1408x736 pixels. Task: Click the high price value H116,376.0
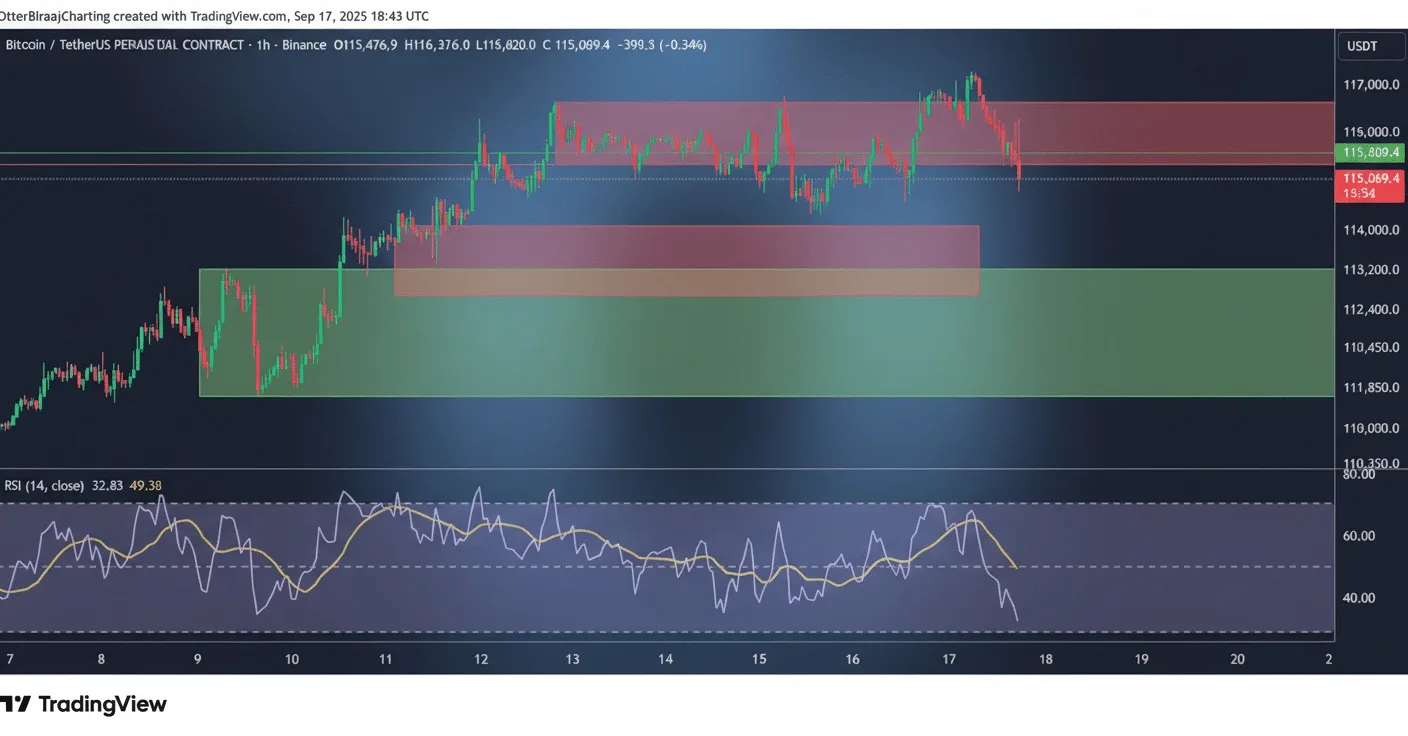click(x=437, y=45)
